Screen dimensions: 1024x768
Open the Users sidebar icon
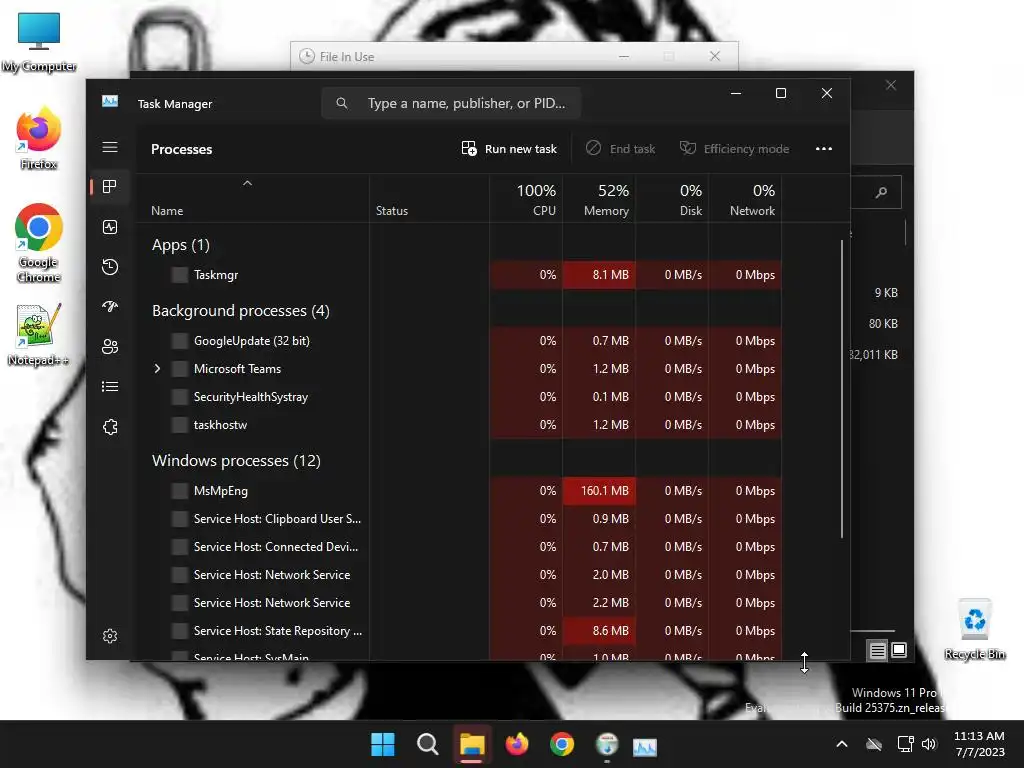[x=110, y=346]
